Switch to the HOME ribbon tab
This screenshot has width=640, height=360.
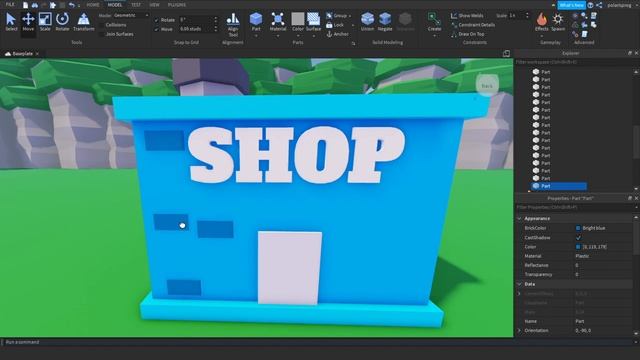[93, 5]
